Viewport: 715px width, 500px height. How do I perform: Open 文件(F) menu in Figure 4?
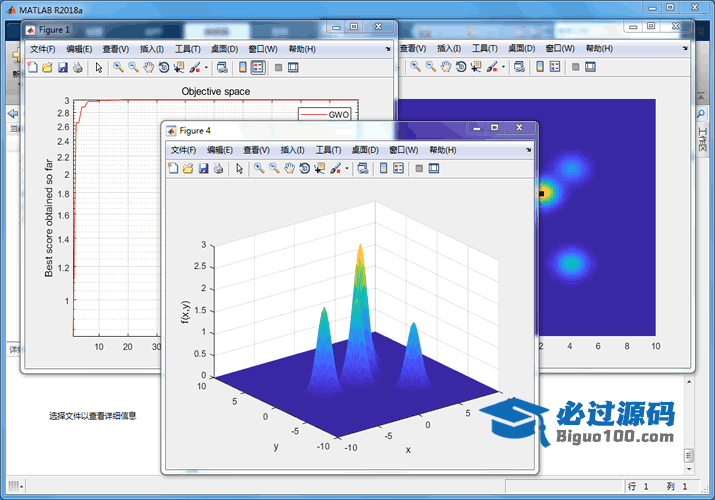(x=183, y=150)
